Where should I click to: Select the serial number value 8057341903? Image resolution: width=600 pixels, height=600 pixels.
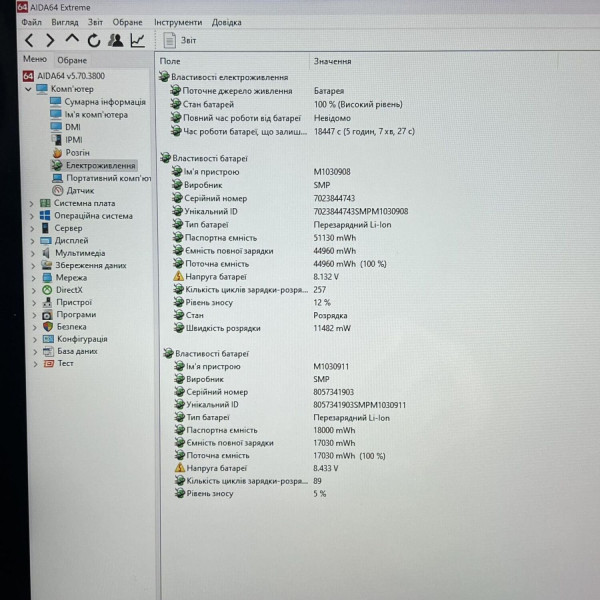tap(333, 392)
